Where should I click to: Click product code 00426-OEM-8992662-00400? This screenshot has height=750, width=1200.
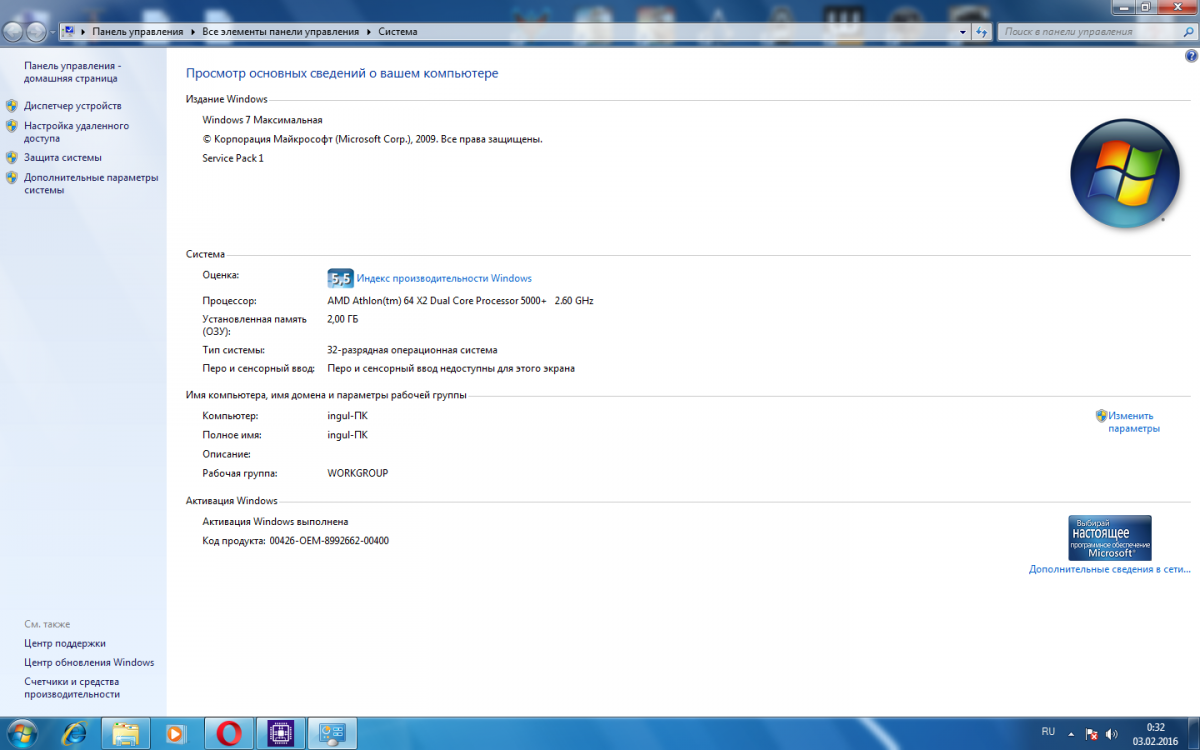[329, 541]
